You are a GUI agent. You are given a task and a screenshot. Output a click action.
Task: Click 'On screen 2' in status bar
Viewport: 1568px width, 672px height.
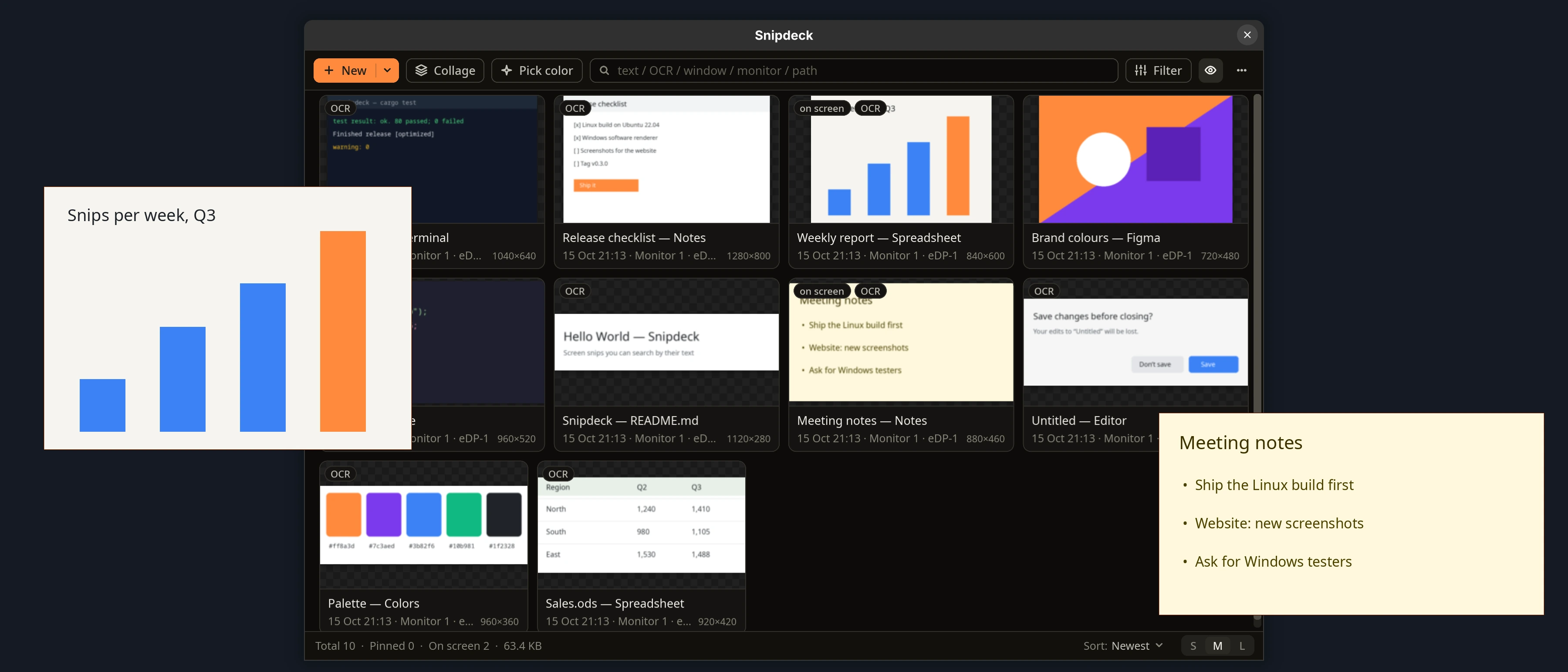click(x=458, y=646)
